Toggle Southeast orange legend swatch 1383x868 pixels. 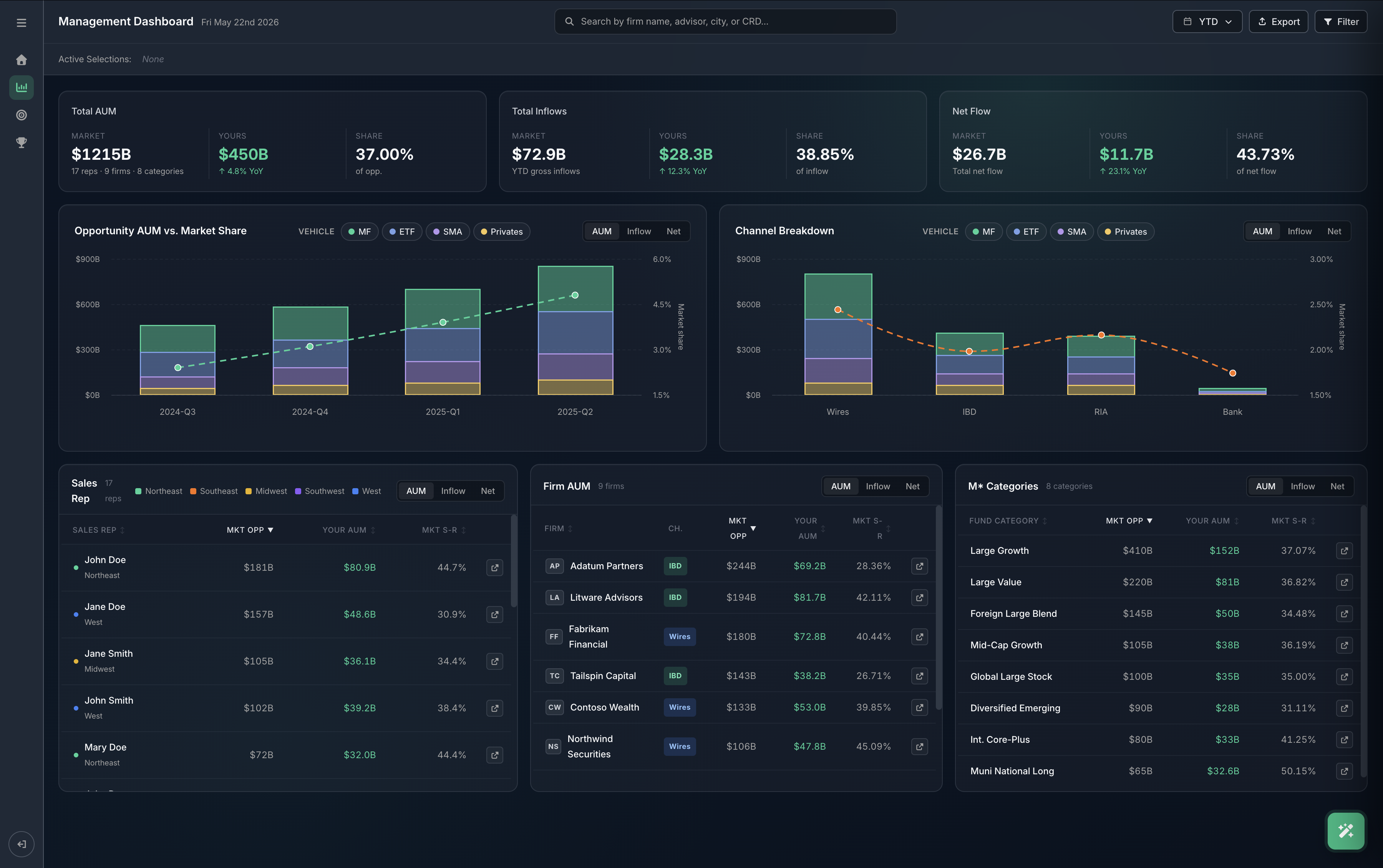(x=193, y=491)
